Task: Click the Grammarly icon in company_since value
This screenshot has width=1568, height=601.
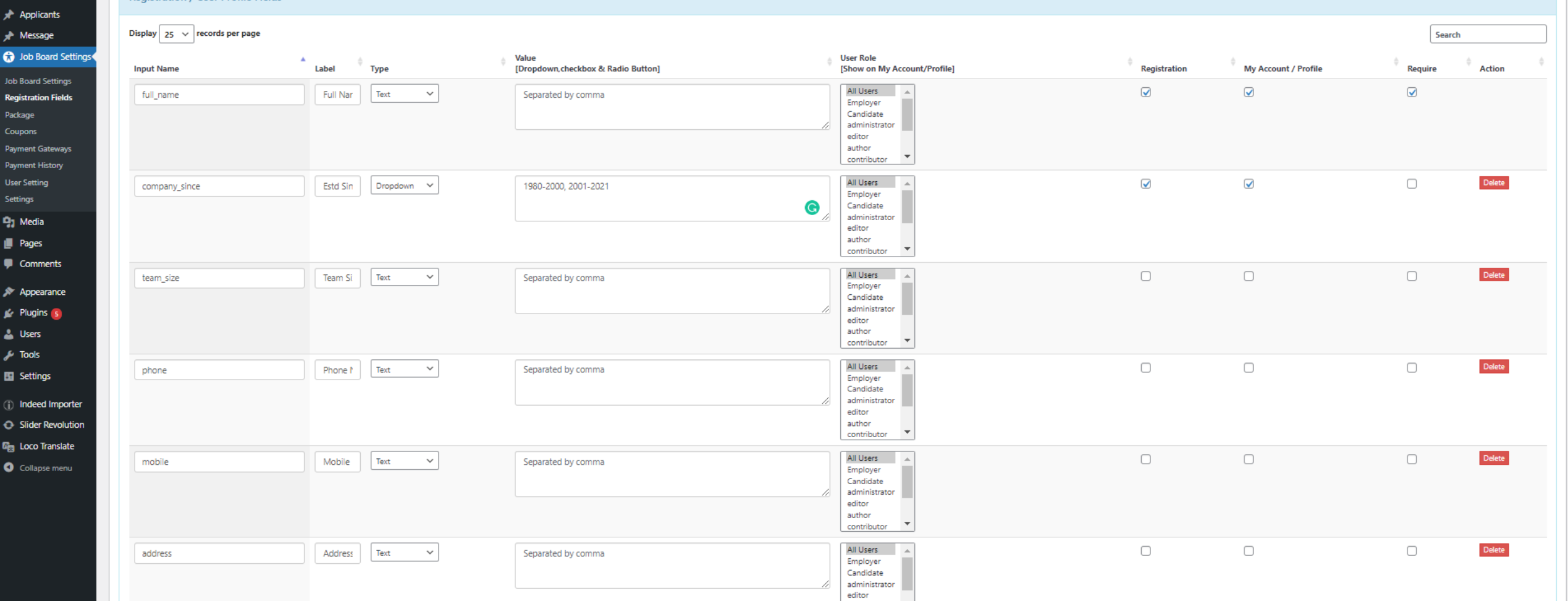Action: click(812, 208)
